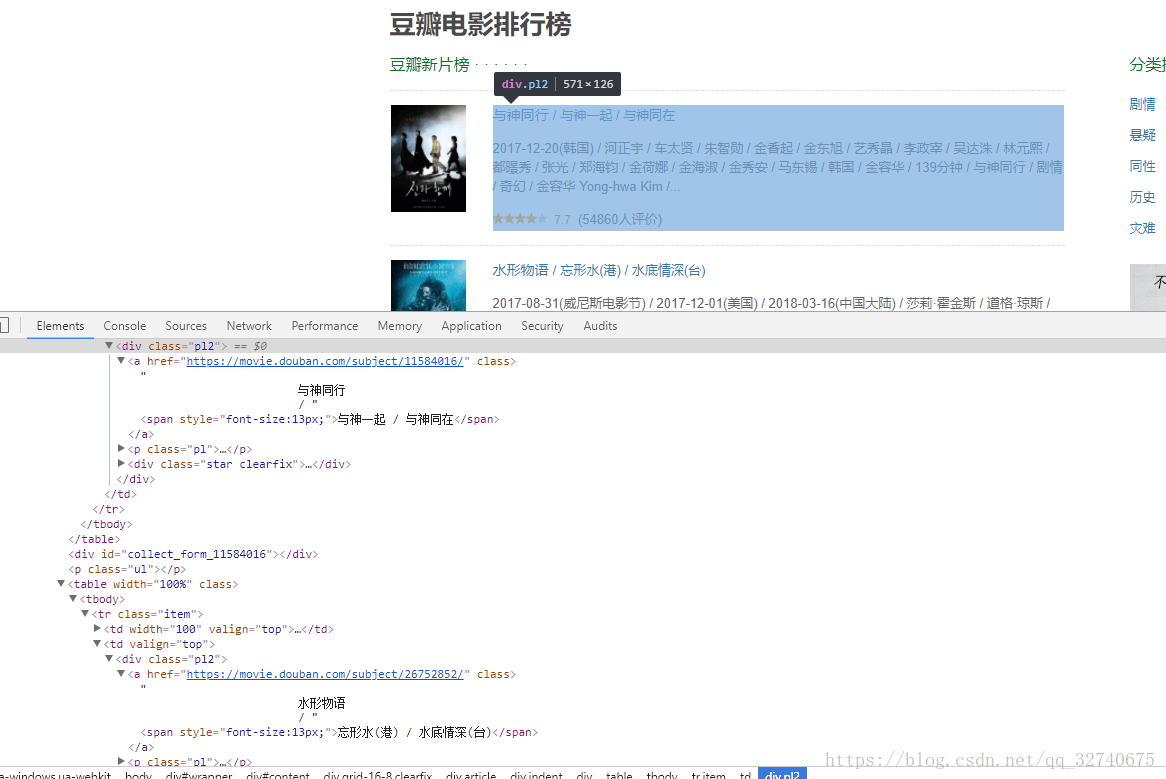Collapse the tbody node under table width="100%"

tap(73, 598)
